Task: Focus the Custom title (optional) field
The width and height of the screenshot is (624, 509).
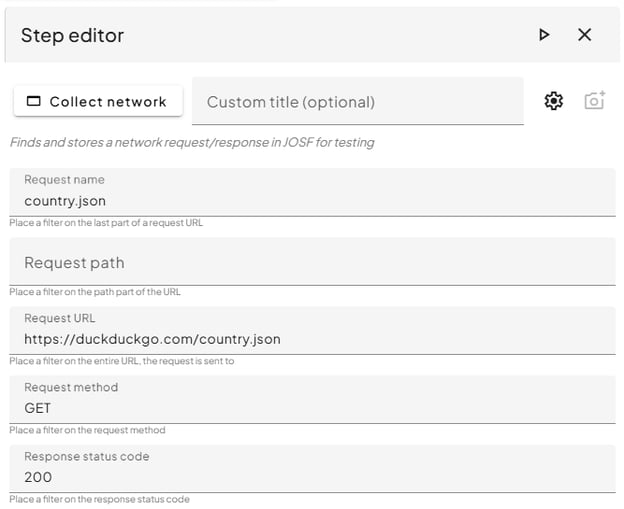Action: 357,102
